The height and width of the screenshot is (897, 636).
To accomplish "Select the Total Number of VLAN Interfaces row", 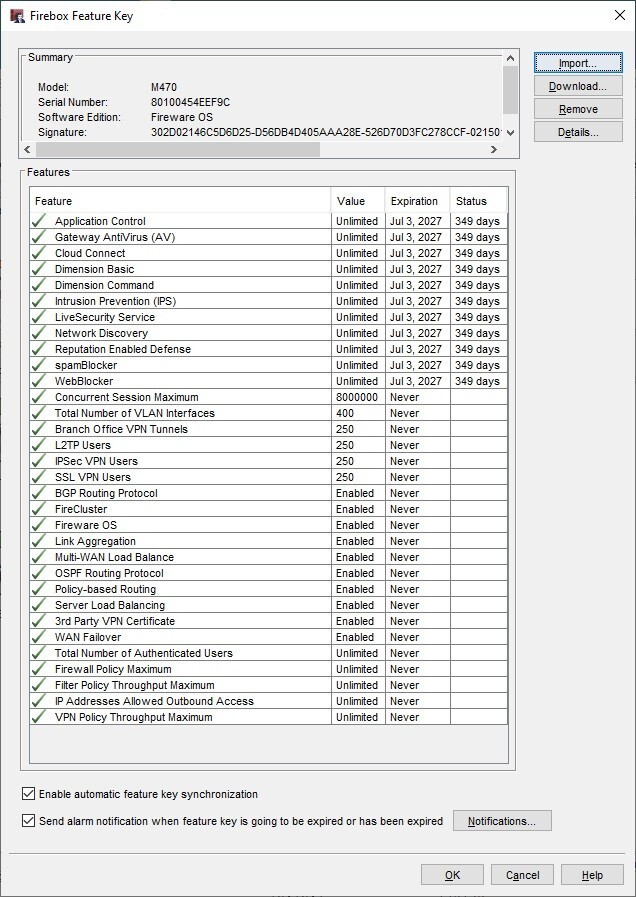I will point(269,413).
